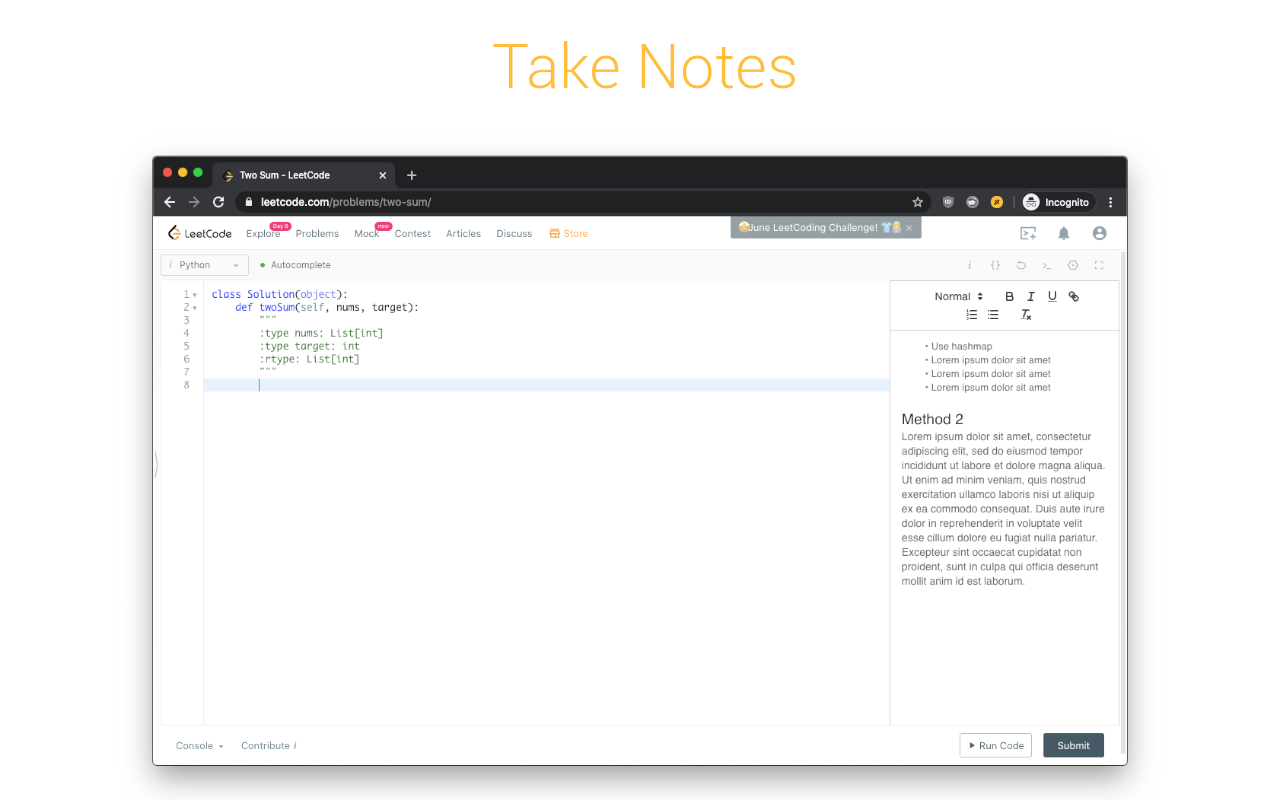Screen dimensions: 1280x800
Task: Open the Problems page
Action: 317,234
